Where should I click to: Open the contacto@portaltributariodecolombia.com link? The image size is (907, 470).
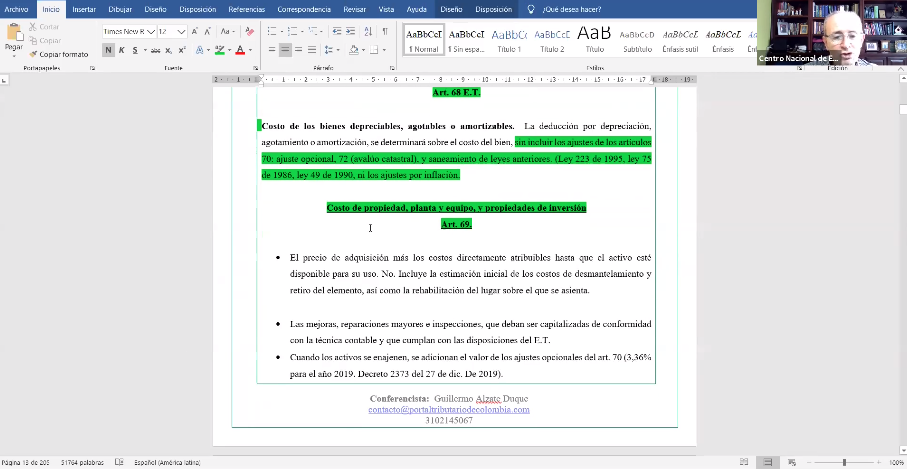click(x=449, y=409)
